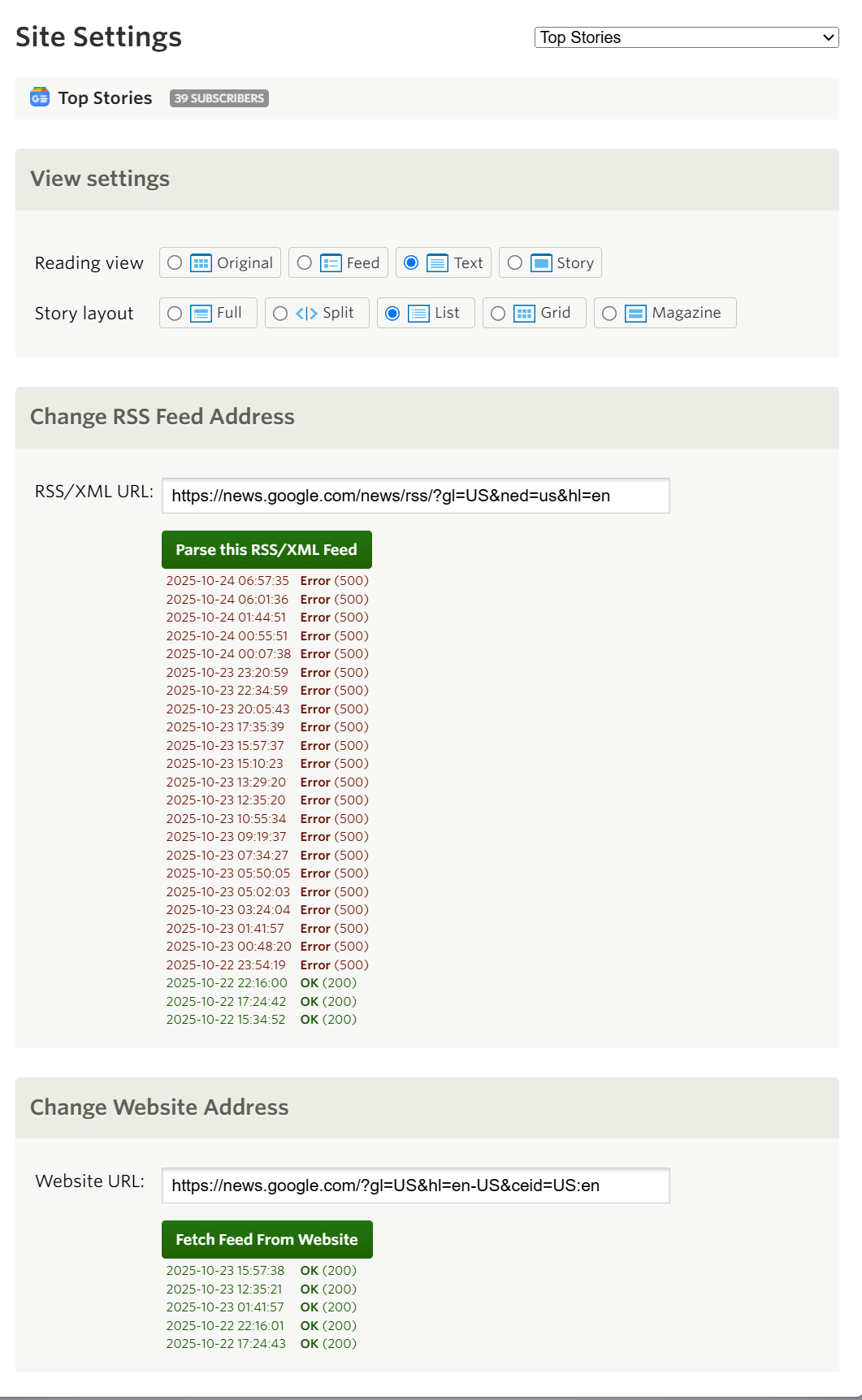Viewport: 862px width, 1400px height.
Task: Select the List story layout radio button
Action: [392, 314]
